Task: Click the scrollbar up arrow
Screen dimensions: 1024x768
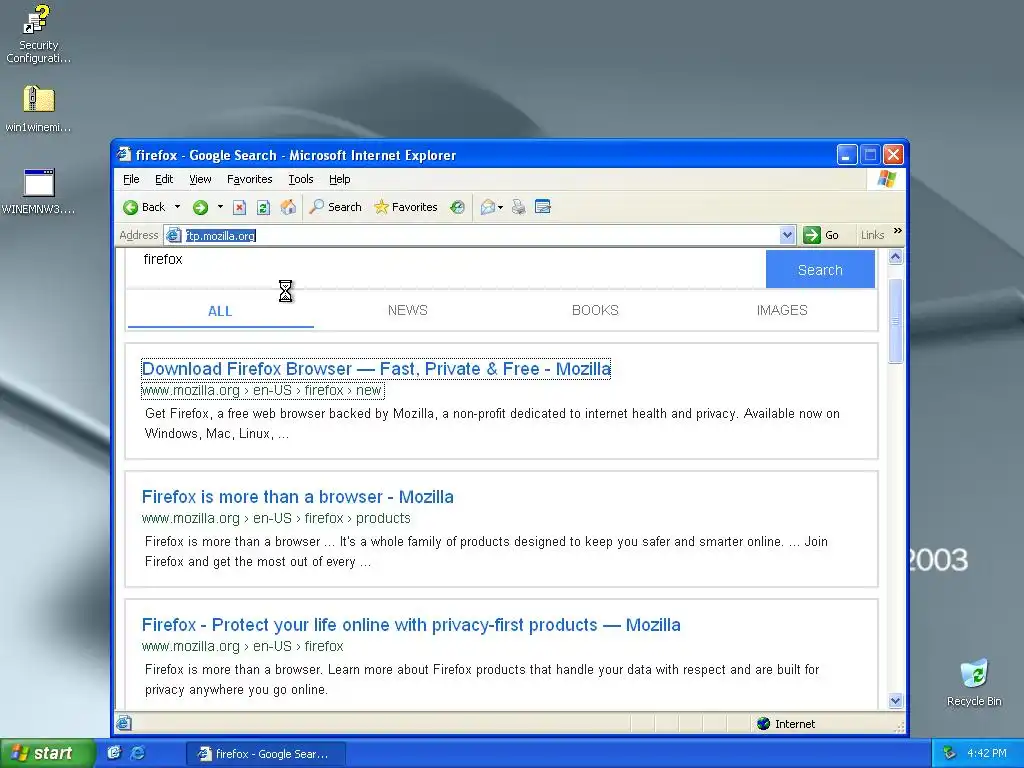Action: coord(895,257)
